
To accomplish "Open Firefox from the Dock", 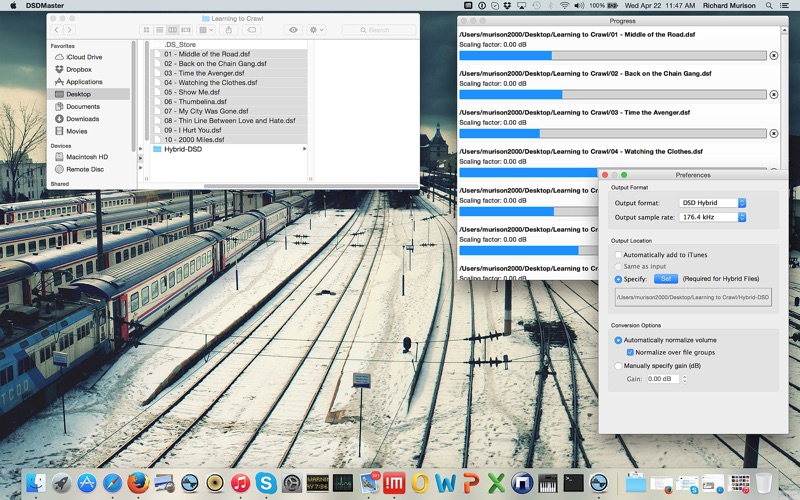I will (138, 483).
